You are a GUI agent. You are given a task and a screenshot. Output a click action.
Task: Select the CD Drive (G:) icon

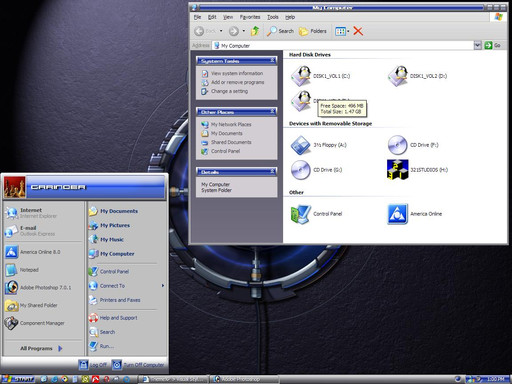pyautogui.click(x=301, y=170)
